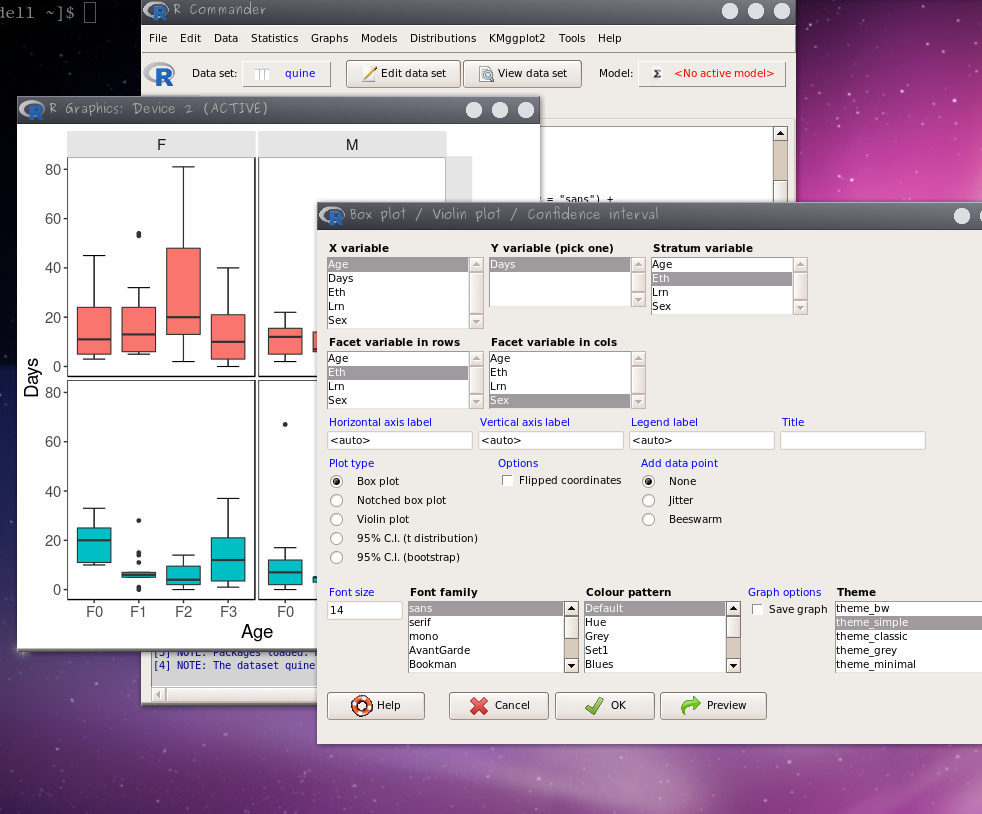Screen dimensions: 982x814
Task: Click the quine data set grid icon
Action: point(260,74)
